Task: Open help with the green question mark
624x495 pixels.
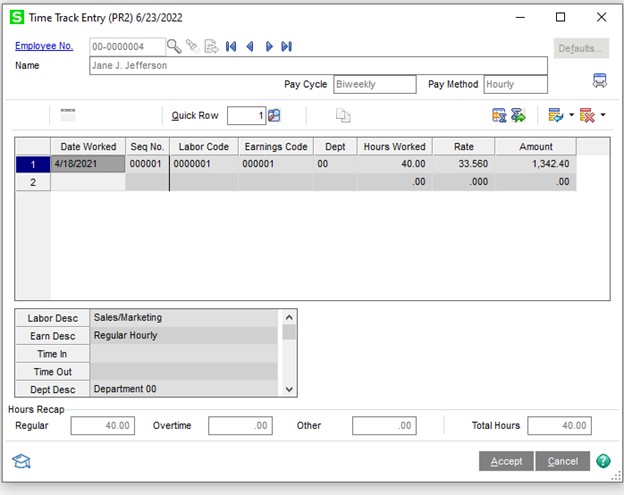Action: point(603,461)
